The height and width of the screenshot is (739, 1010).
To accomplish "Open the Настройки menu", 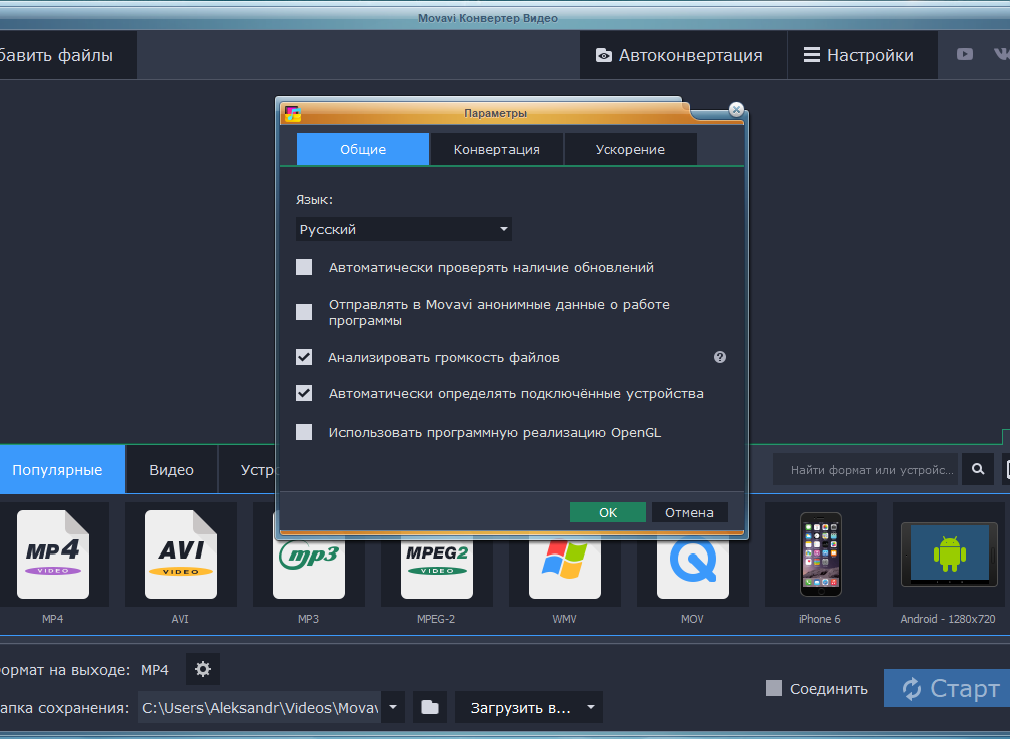I will click(x=862, y=55).
